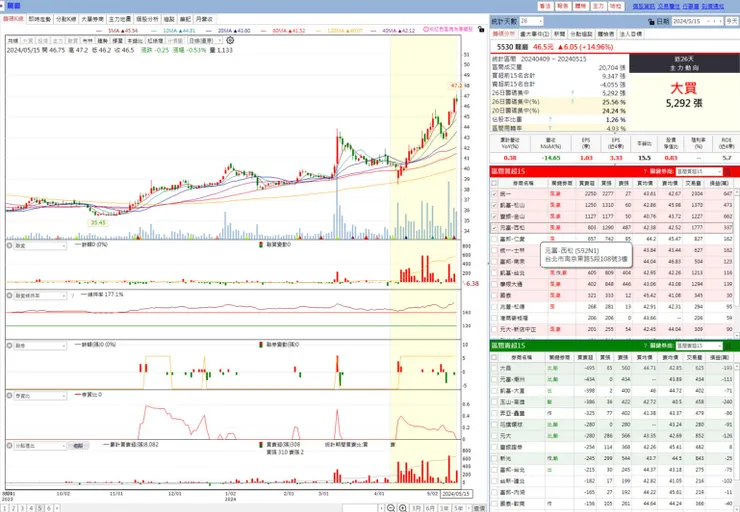Click the 120MA legend color line
Image resolution: width=740 pixels, height=512 pixels.
click(318, 31)
